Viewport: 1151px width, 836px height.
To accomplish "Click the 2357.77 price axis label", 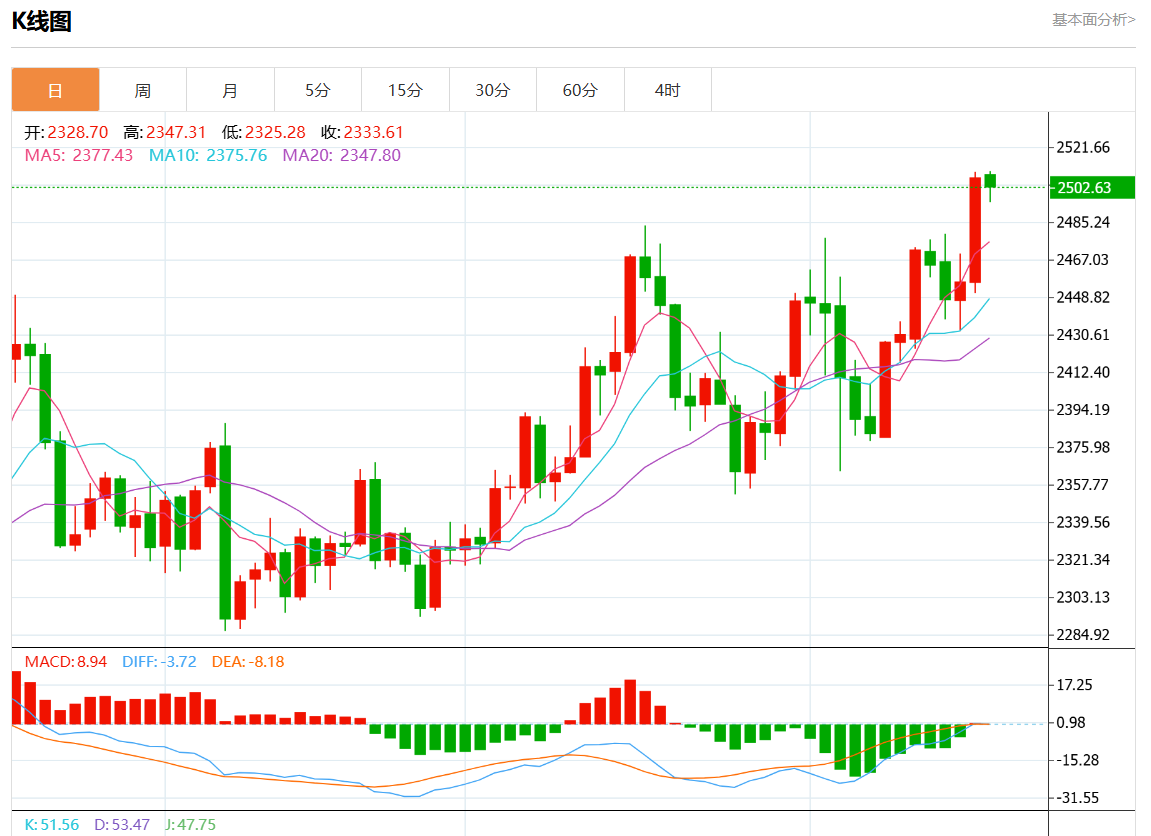I will pyautogui.click(x=1083, y=484).
